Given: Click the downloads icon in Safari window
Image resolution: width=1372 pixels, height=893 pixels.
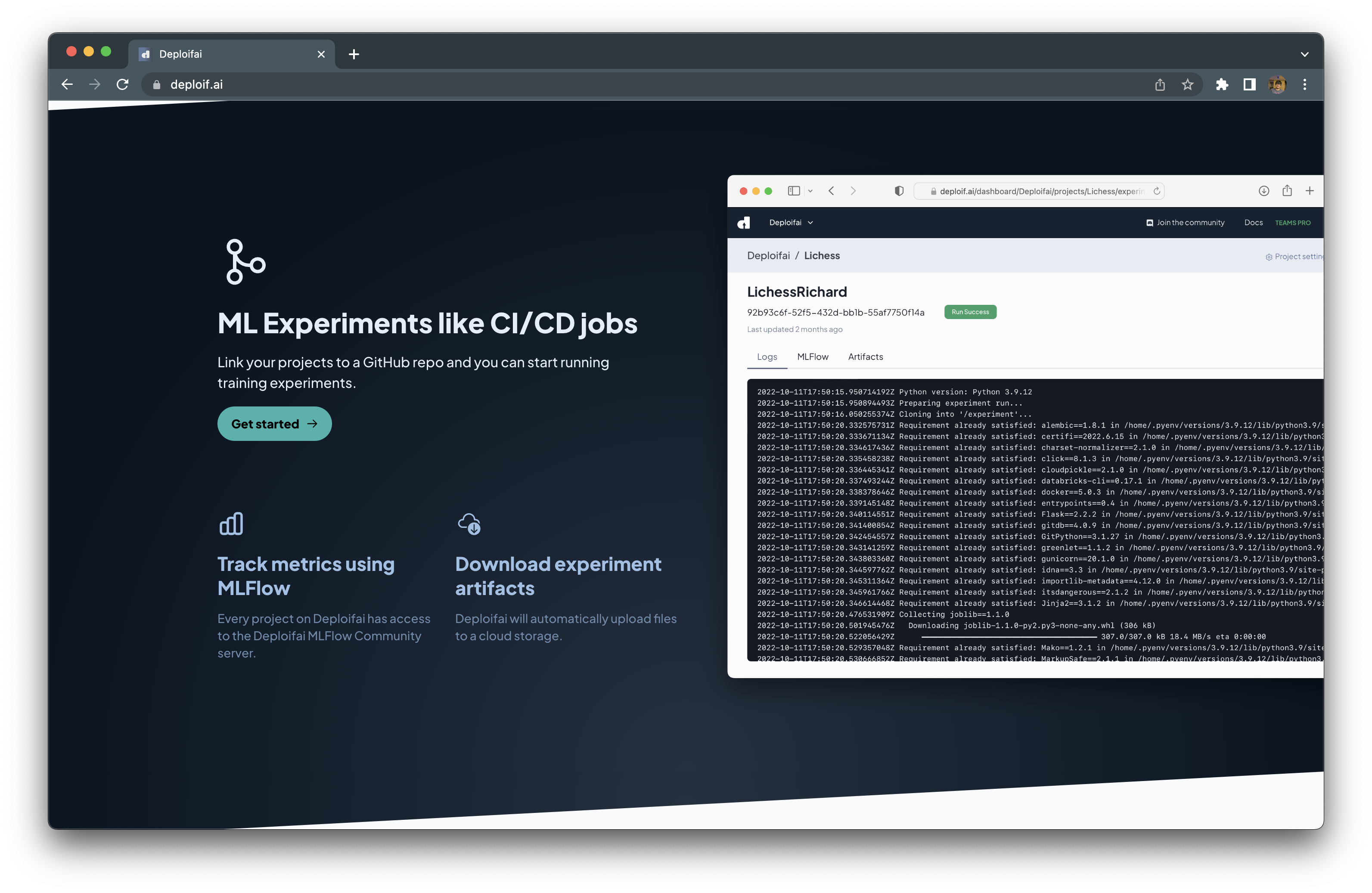Looking at the screenshot, I should click(1263, 191).
